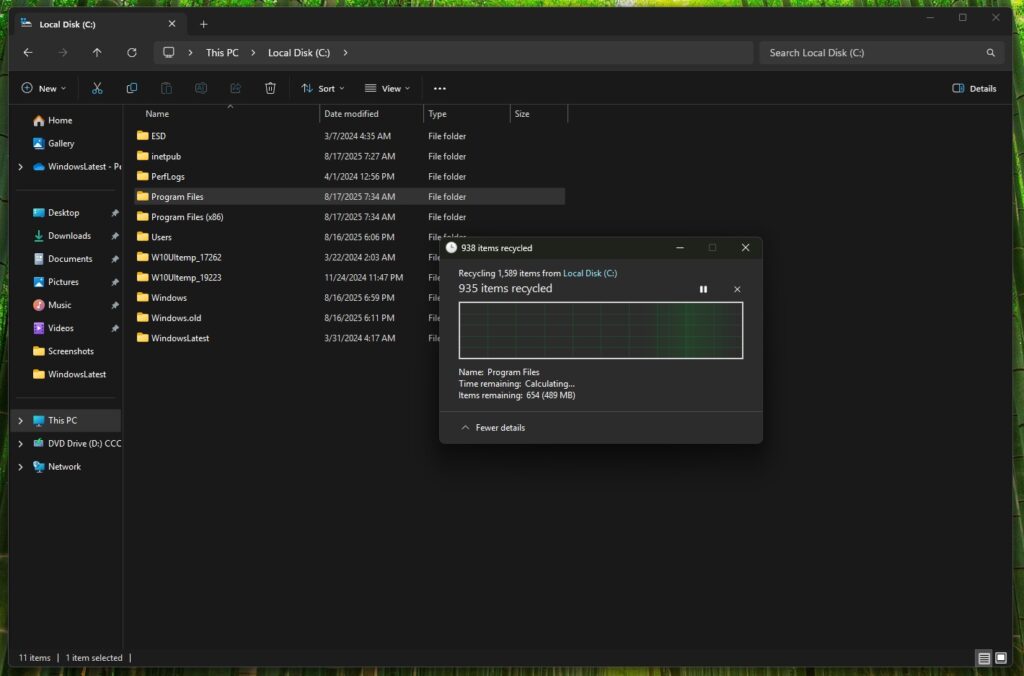The height and width of the screenshot is (676, 1024).
Task: Select the Share toolbar icon
Action: (235, 88)
